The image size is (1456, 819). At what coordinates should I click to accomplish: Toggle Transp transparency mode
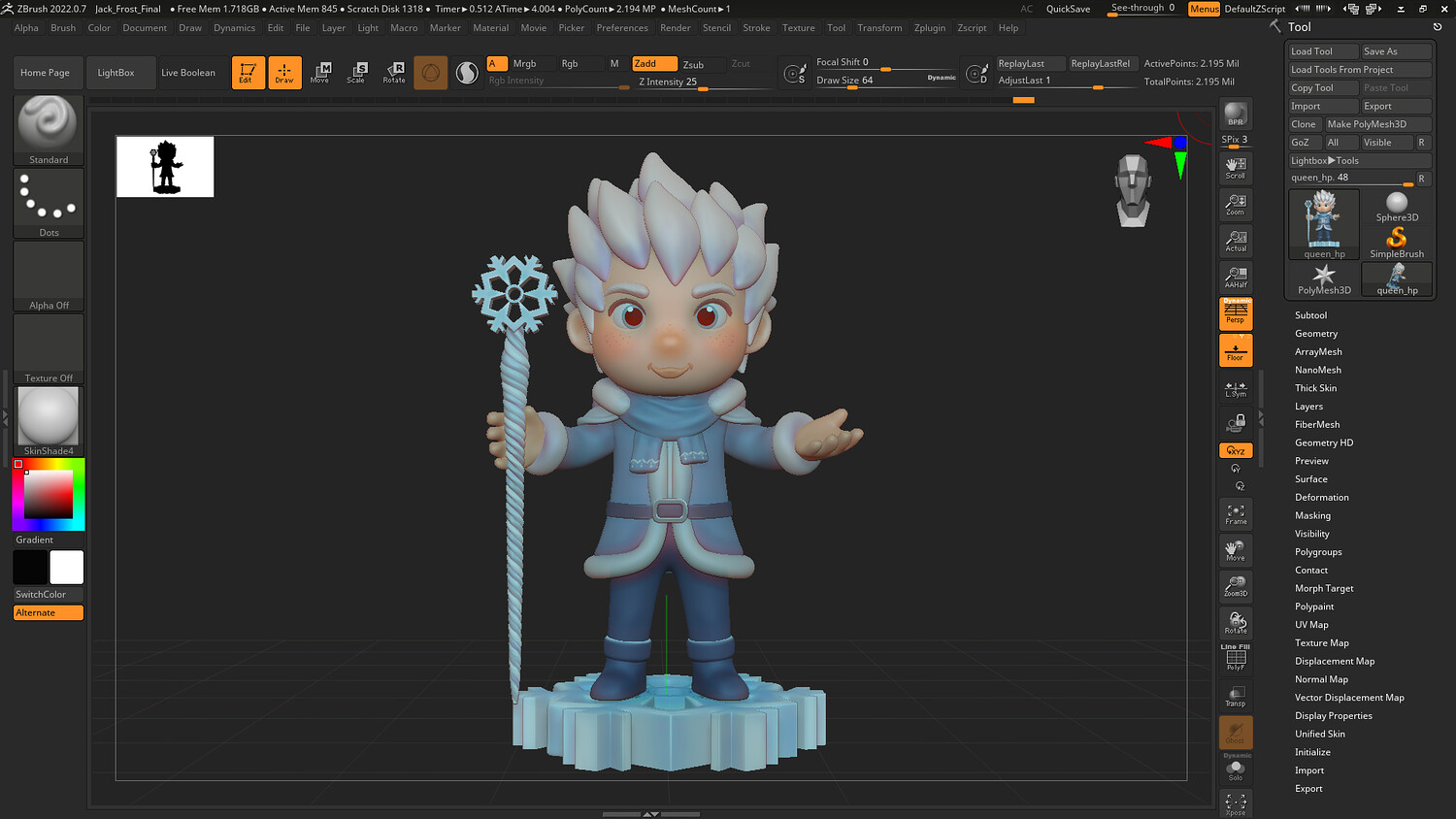1236,696
